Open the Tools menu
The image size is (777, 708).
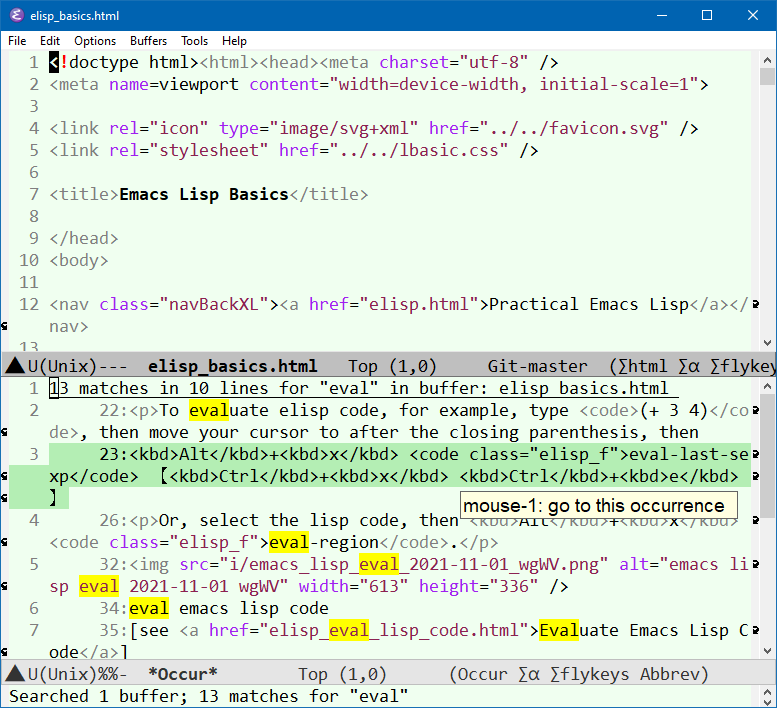194,41
